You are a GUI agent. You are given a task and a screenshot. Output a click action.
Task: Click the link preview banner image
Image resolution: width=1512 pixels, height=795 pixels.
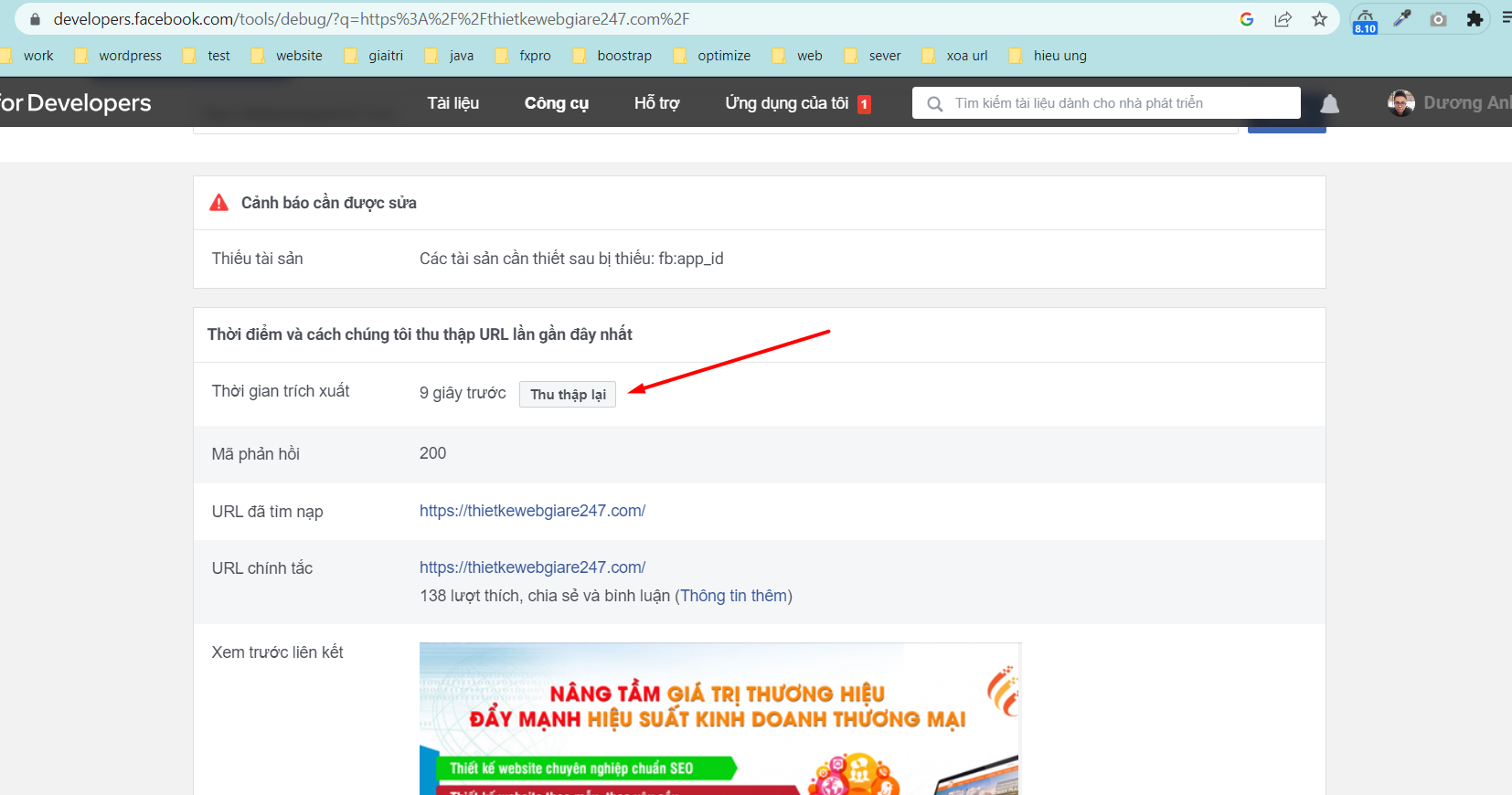(719, 718)
